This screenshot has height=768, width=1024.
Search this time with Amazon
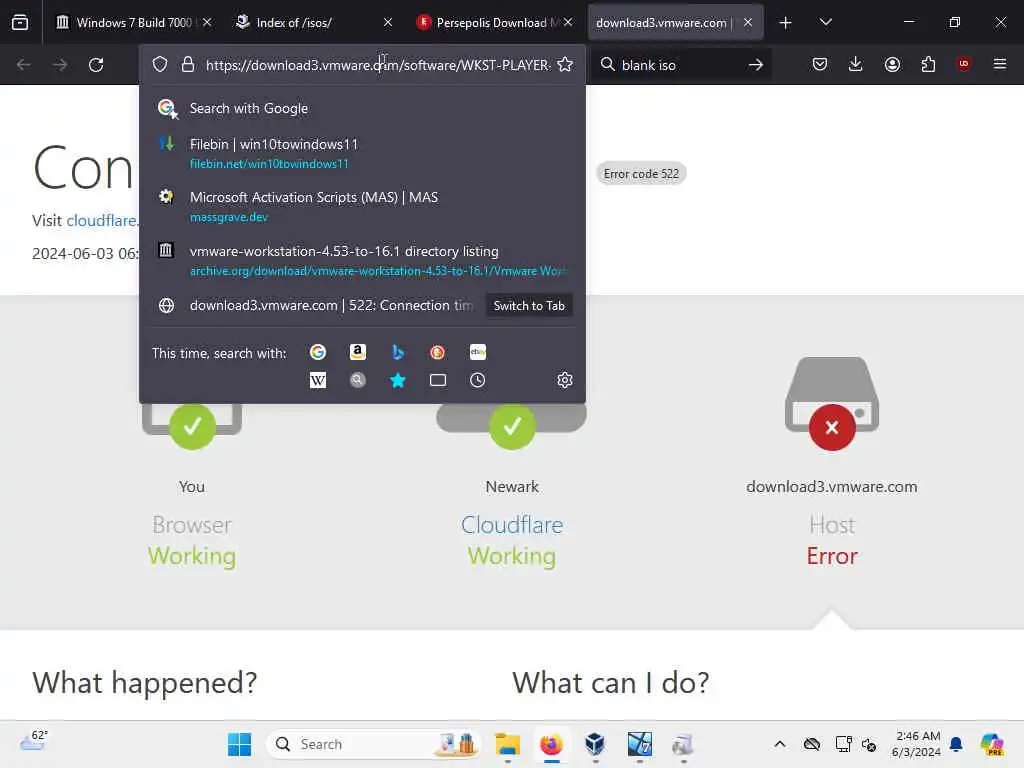click(x=358, y=353)
